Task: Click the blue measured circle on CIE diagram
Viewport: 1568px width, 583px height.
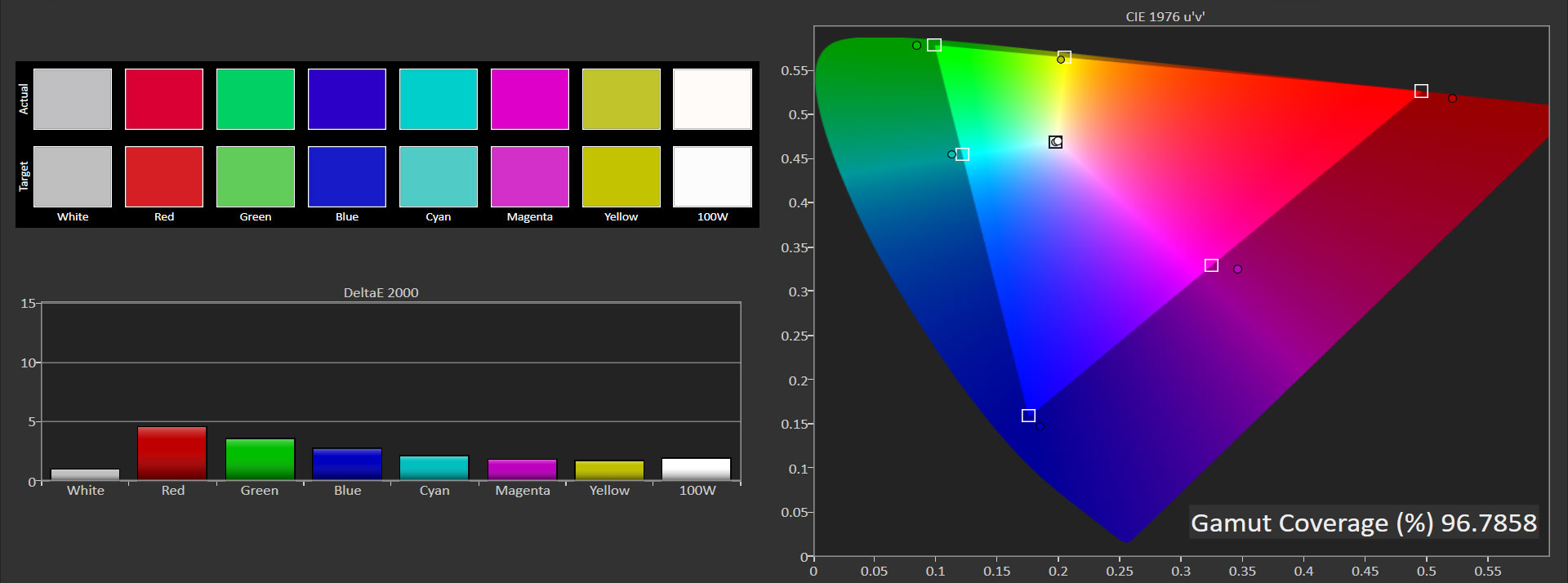Action: (x=1040, y=425)
